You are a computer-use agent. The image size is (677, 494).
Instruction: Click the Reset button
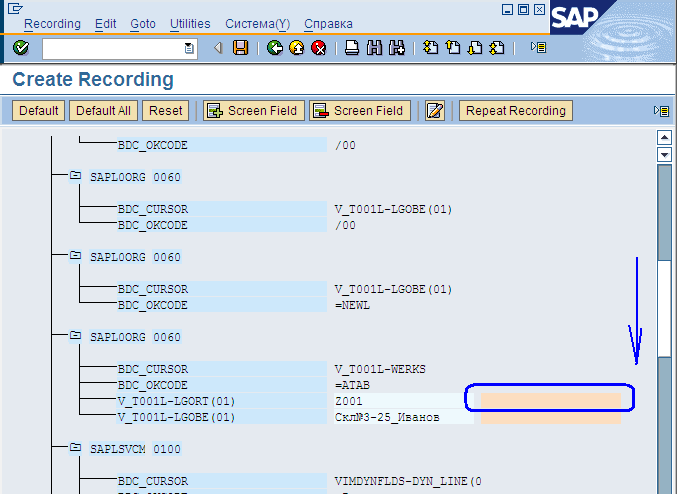165,111
